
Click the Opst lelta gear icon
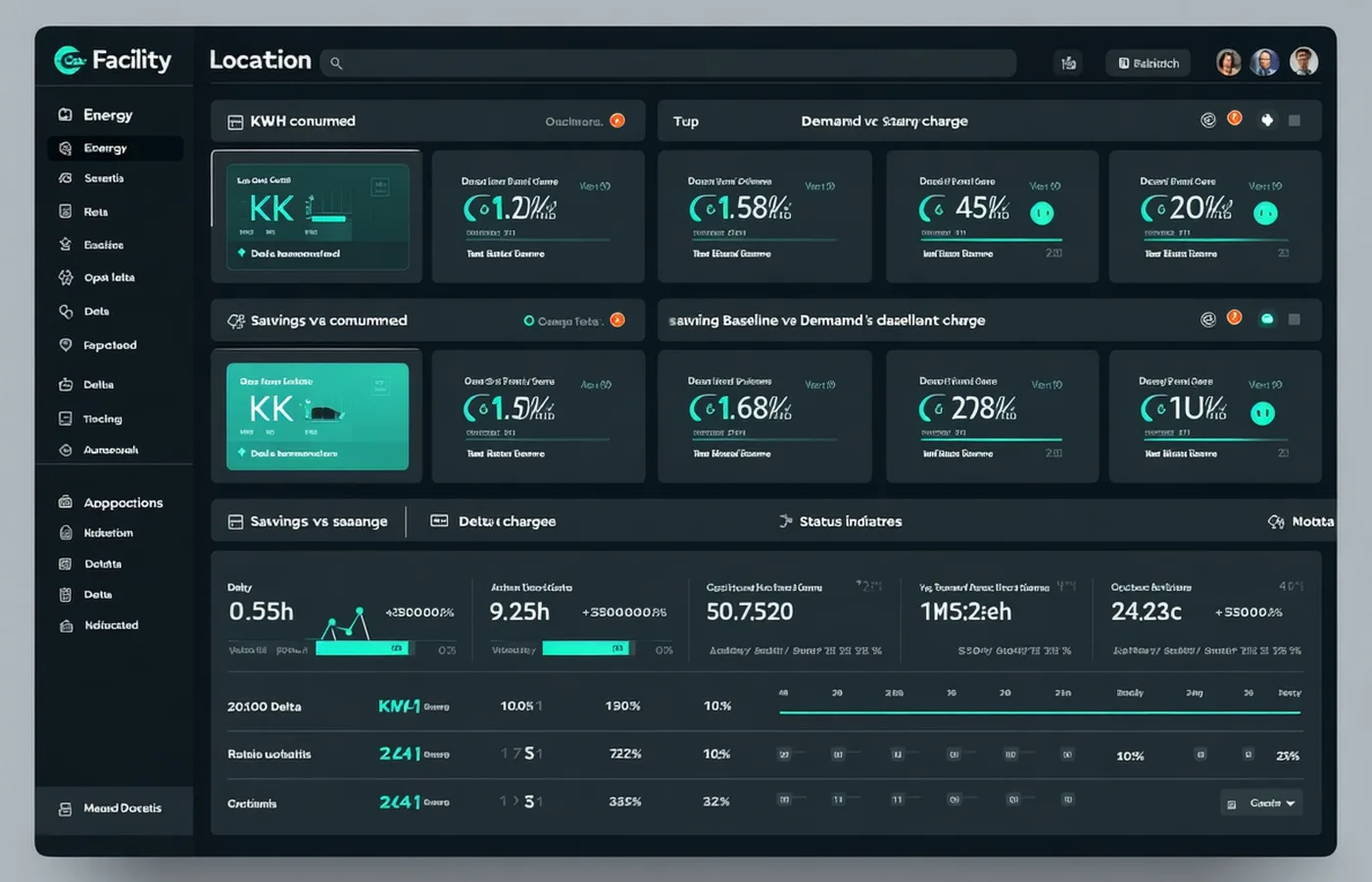(66, 277)
